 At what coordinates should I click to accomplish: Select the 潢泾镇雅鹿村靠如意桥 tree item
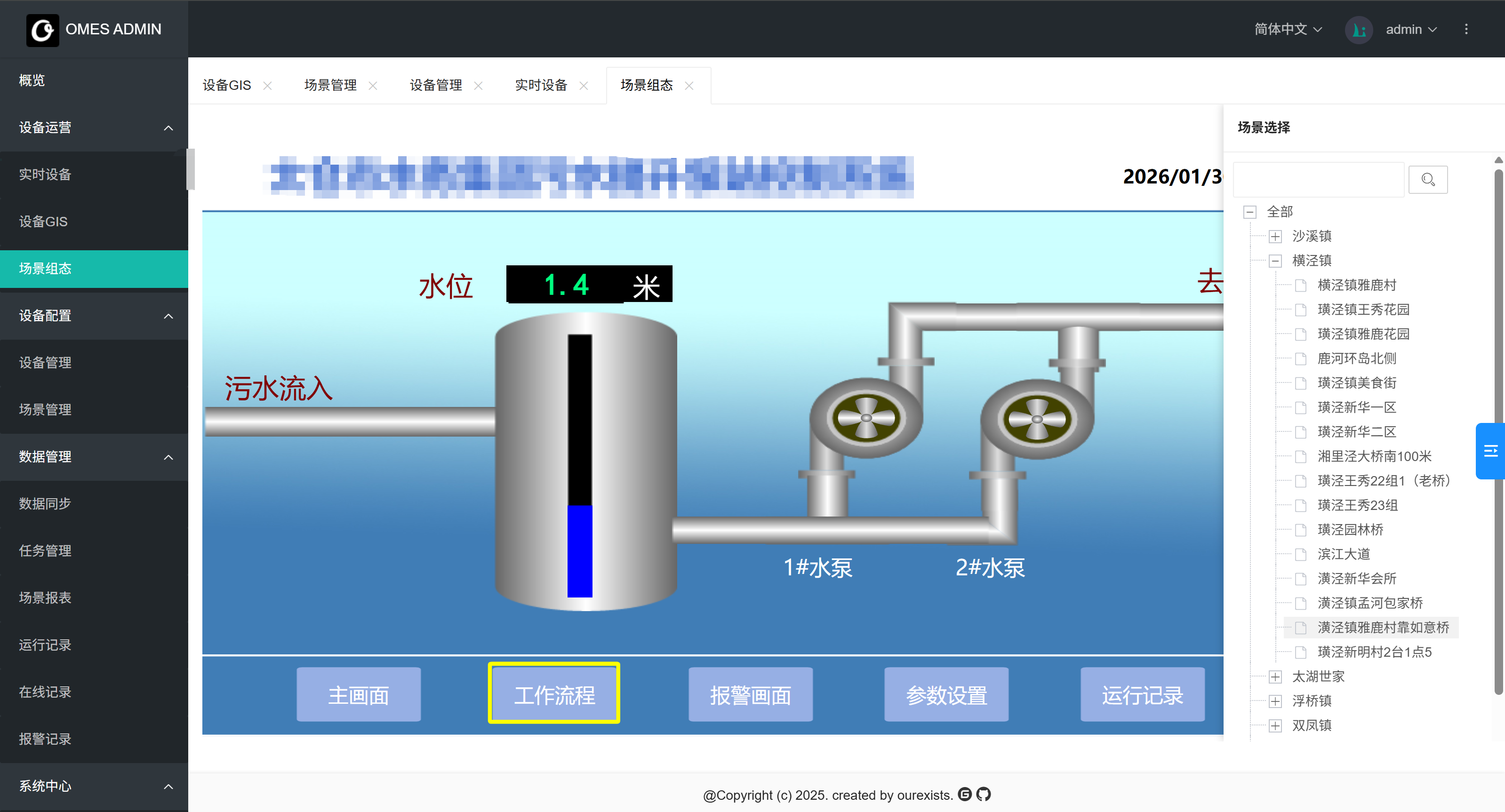pyautogui.click(x=1382, y=628)
